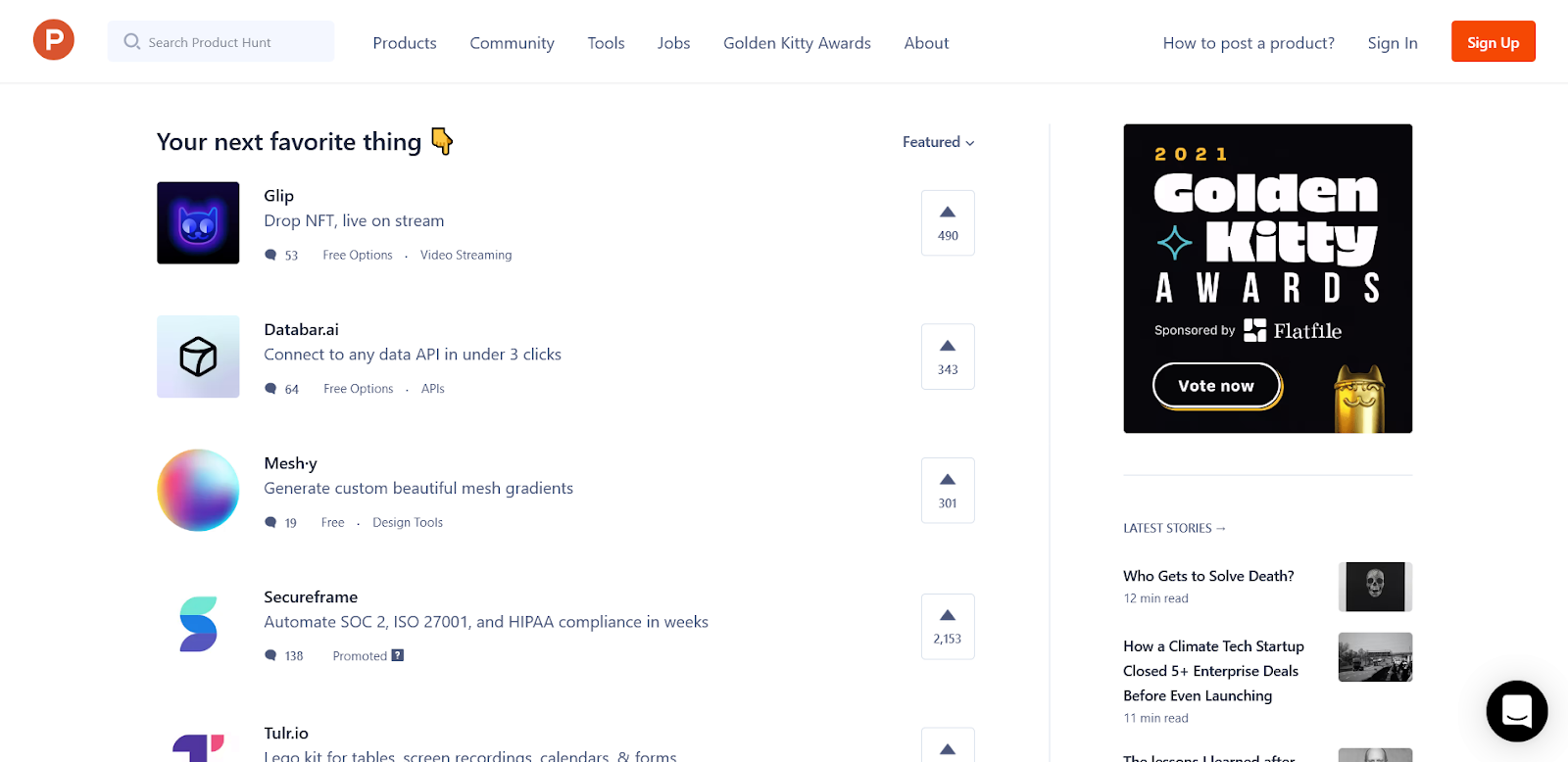The image size is (1568, 762).
Task: Click the Golden Kitty Awards 2021 banner
Action: pos(1268,278)
